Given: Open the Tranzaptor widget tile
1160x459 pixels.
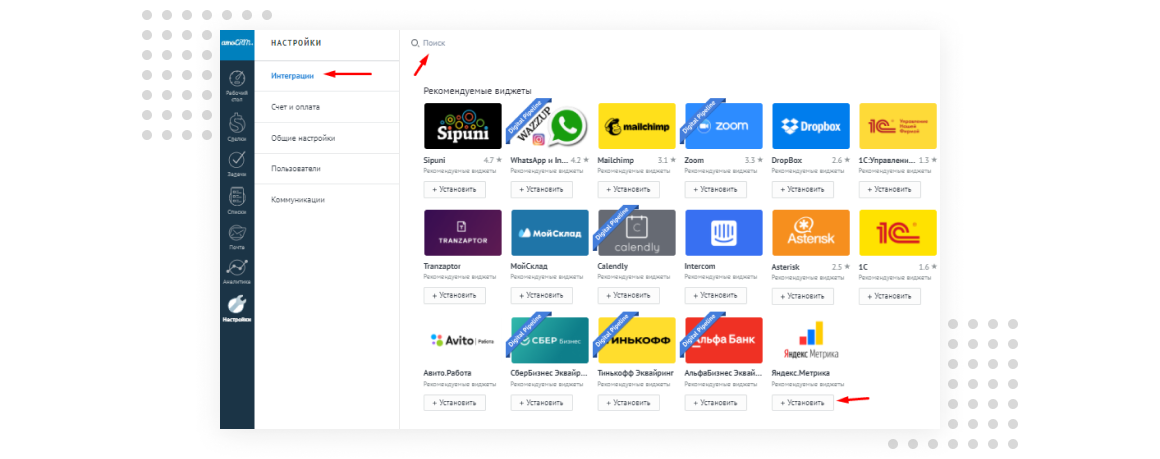Looking at the screenshot, I should (462, 232).
